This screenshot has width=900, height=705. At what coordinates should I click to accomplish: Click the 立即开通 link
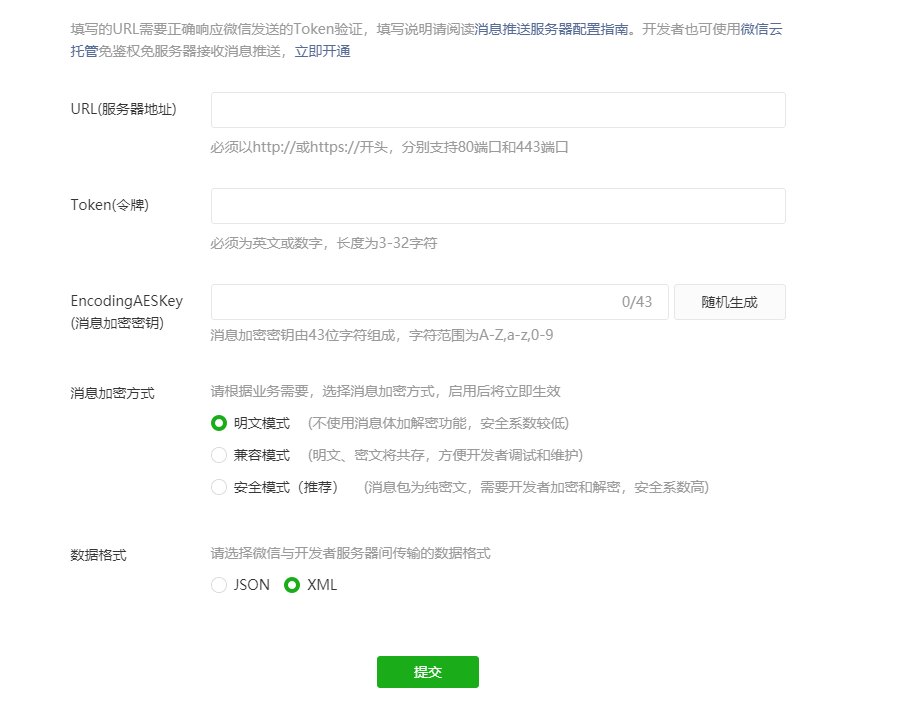[x=323, y=52]
